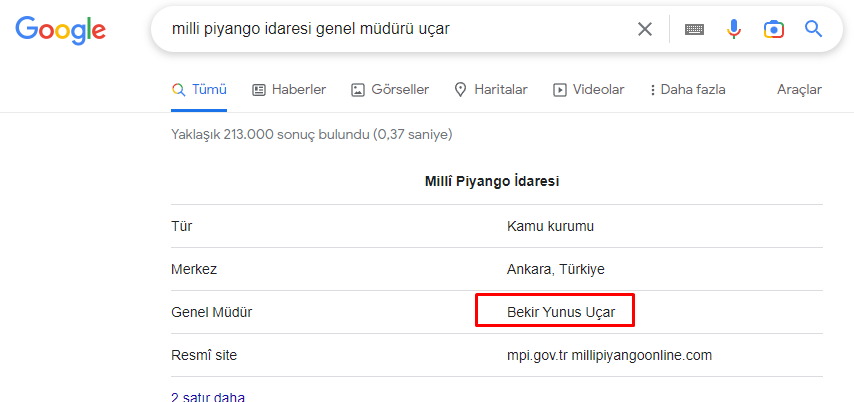The height and width of the screenshot is (402, 854).
Task: Clear the search query with X icon
Action: pos(645,29)
